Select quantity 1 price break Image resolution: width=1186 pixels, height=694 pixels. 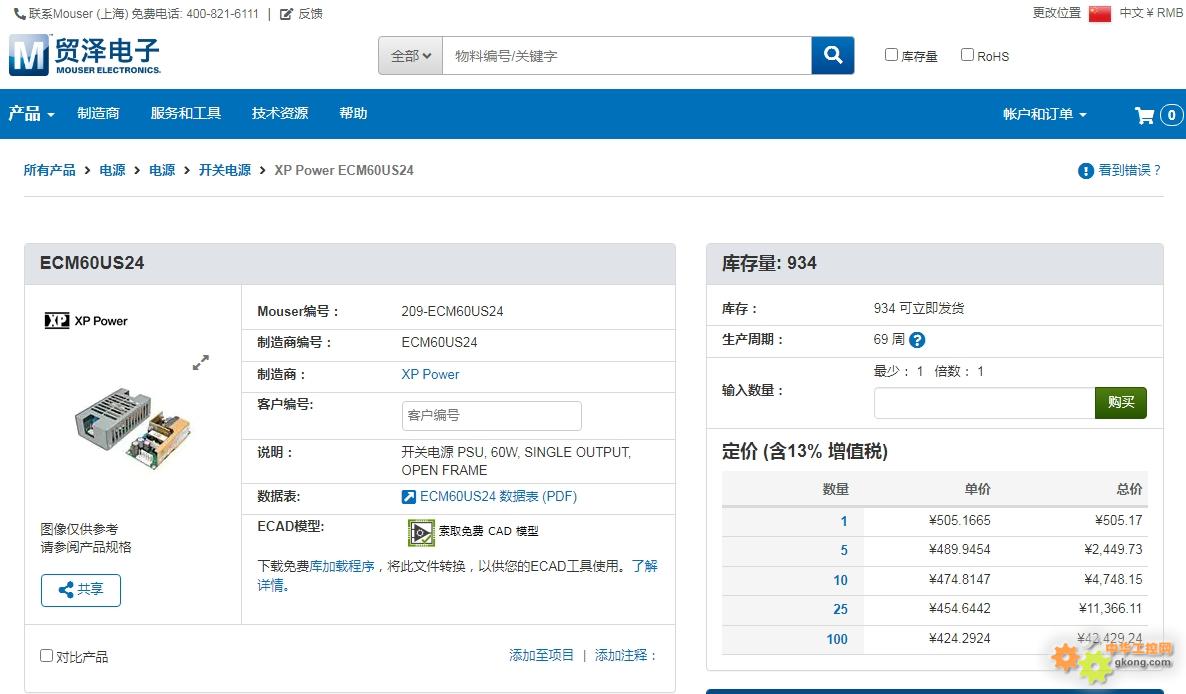pyautogui.click(x=843, y=522)
